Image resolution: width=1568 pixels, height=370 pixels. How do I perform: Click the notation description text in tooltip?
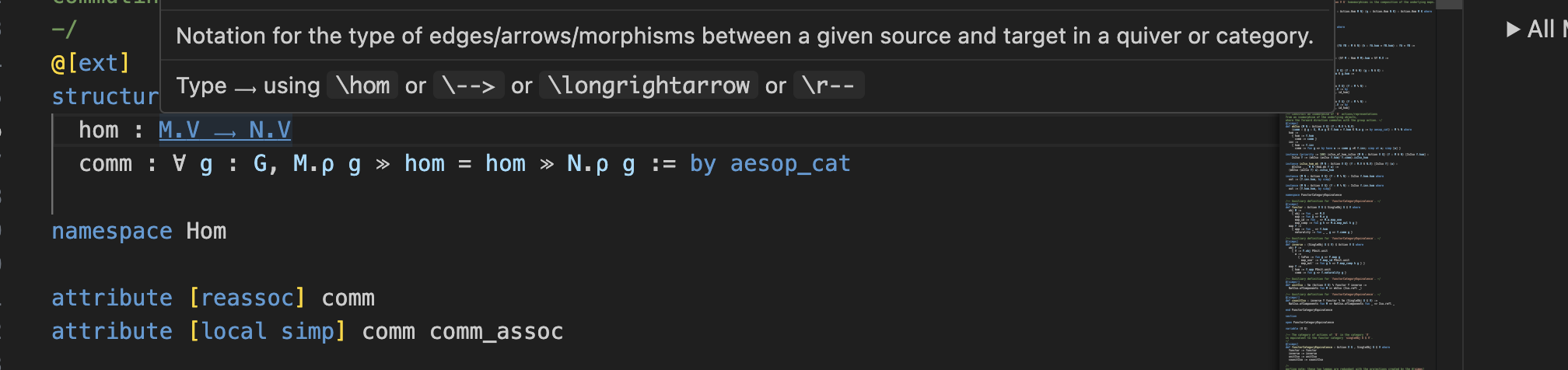pyautogui.click(x=744, y=36)
